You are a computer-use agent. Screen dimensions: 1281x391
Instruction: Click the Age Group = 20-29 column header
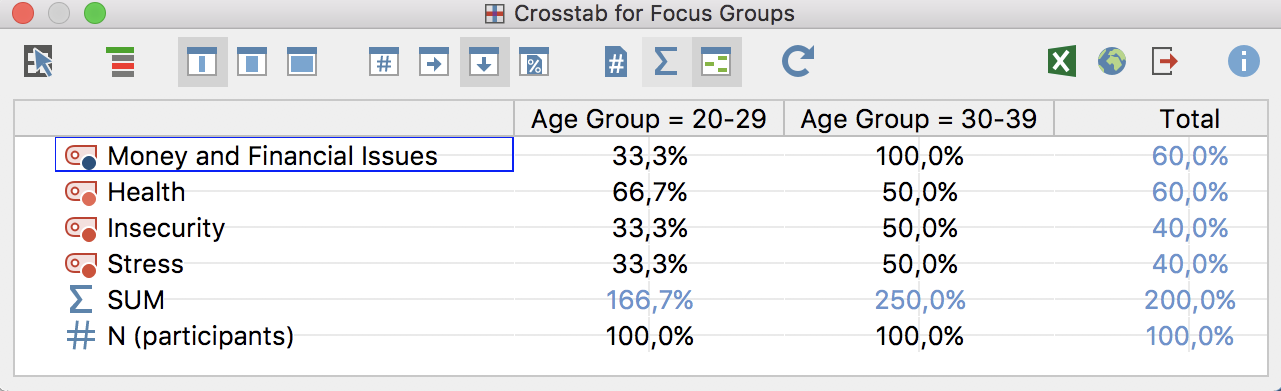[649, 119]
